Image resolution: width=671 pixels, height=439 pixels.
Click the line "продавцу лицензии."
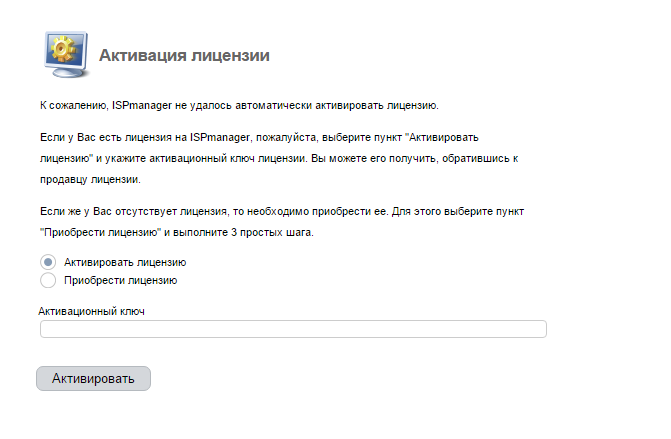pyautogui.click(x=90, y=181)
